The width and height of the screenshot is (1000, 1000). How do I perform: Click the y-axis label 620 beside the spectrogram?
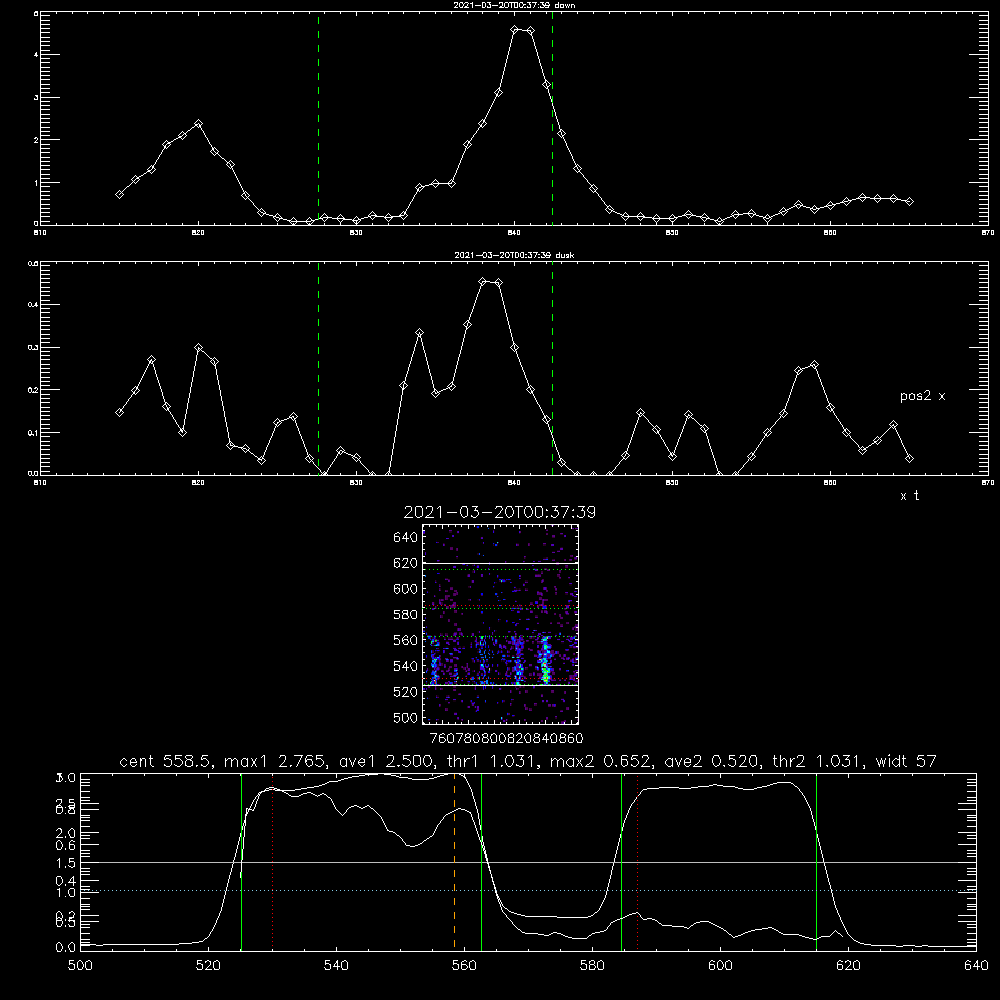(x=406, y=563)
